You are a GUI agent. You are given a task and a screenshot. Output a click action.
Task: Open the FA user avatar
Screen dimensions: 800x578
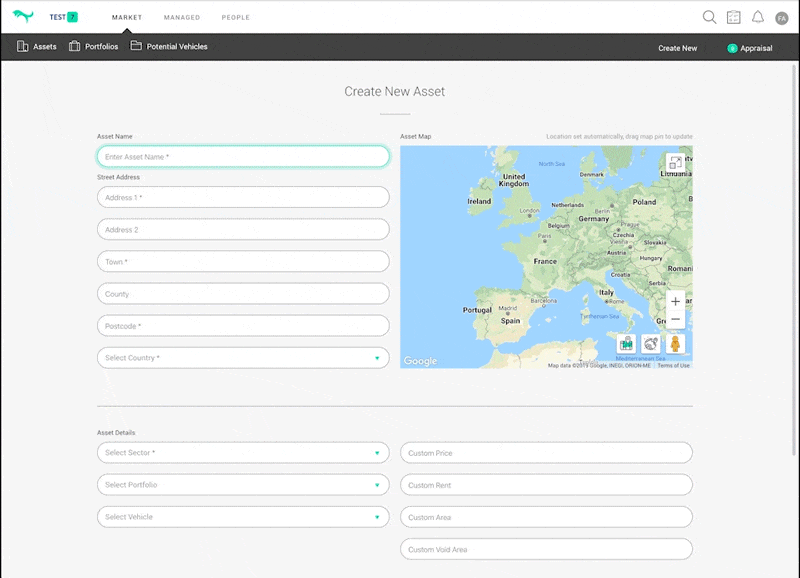pyautogui.click(x=782, y=18)
